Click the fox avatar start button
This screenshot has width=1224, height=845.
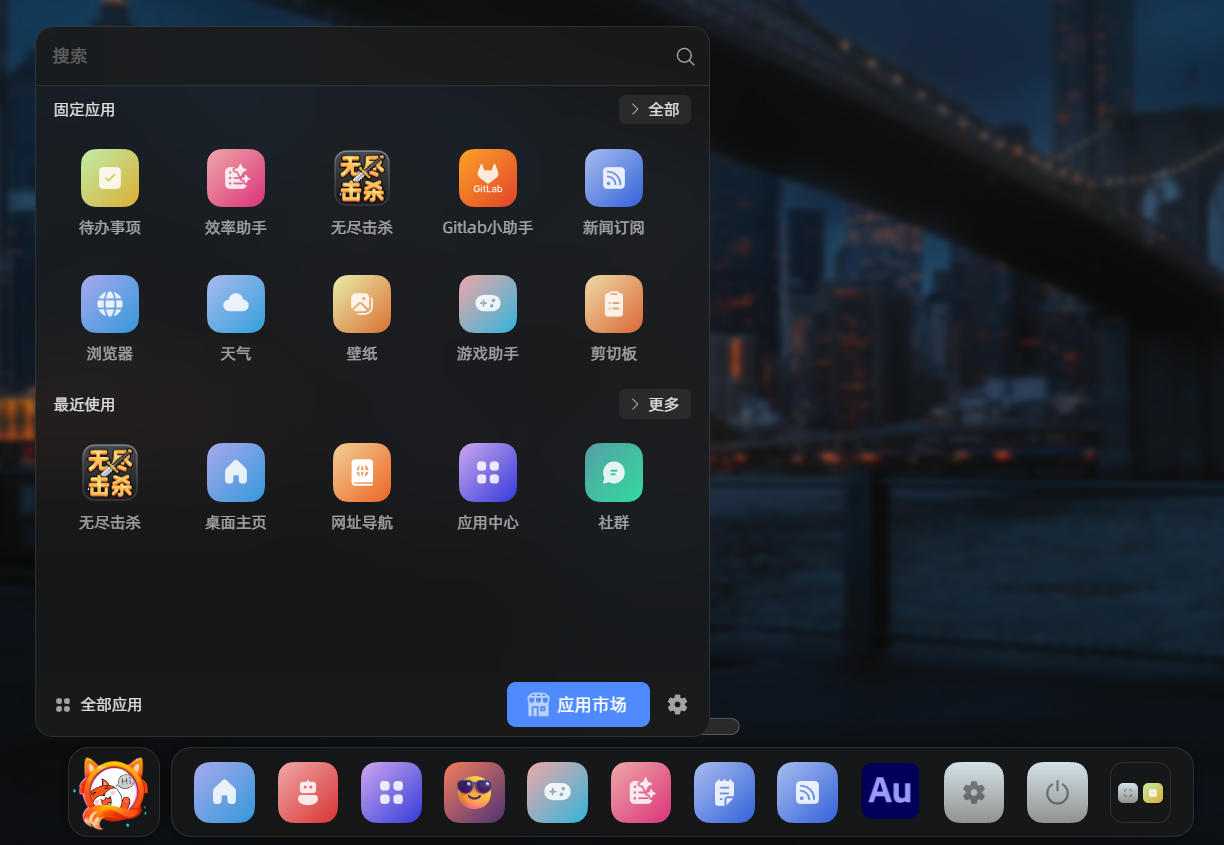coord(114,792)
